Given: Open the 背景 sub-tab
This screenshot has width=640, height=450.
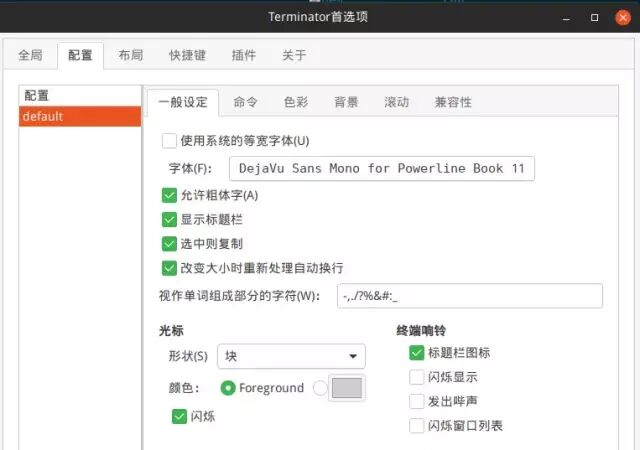Looking at the screenshot, I should (x=346, y=102).
